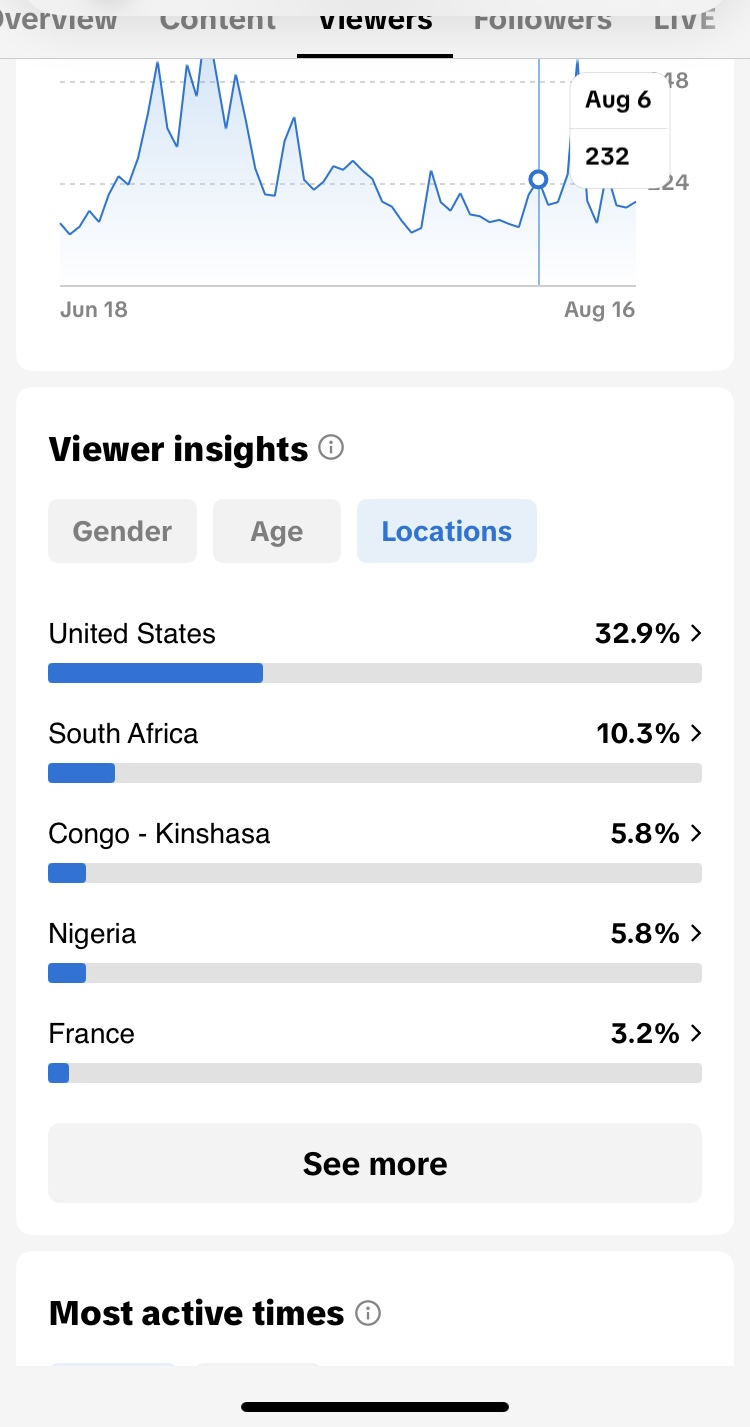The height and width of the screenshot is (1427, 750).
Task: Tap the Aug 6 chart tooltip
Action: pyautogui.click(x=619, y=128)
